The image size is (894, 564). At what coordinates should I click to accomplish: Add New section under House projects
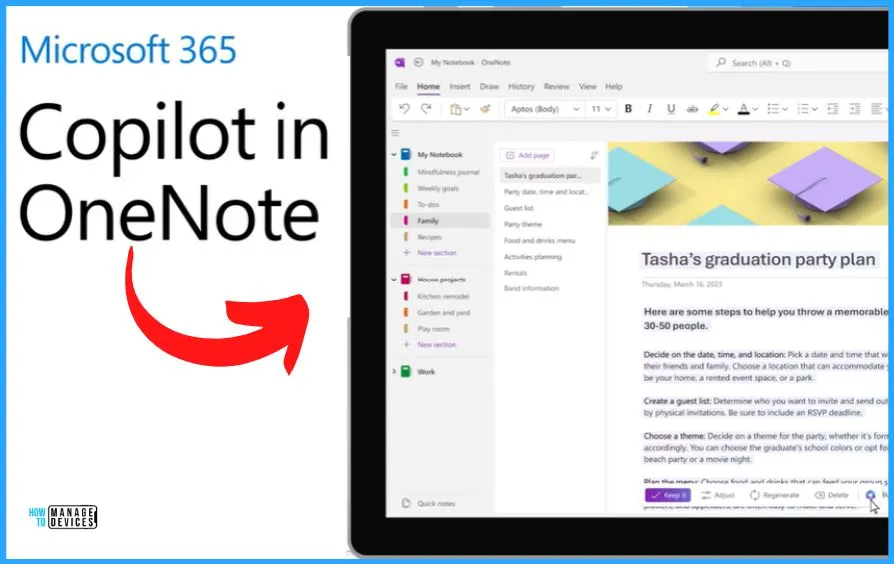[x=437, y=344]
